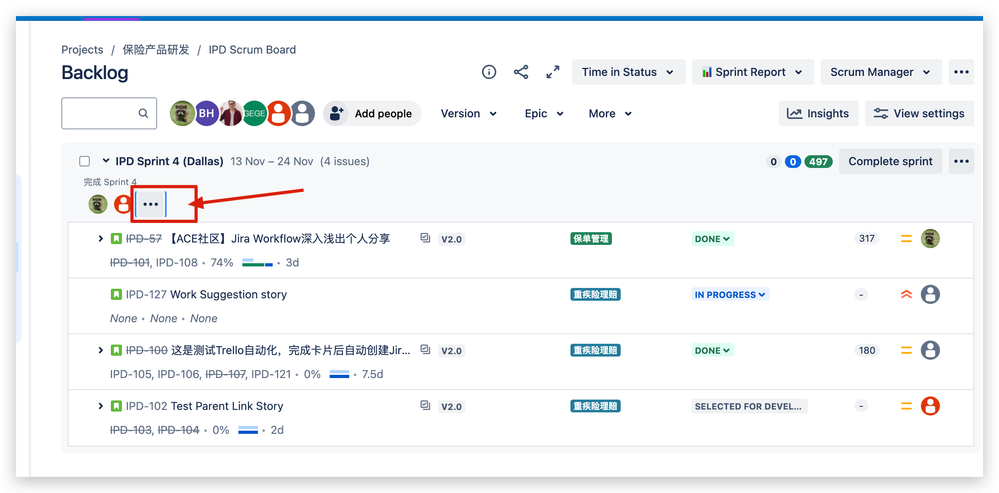This screenshot has height=493, width=999.
Task: Select the IPD Sprint 4 checkbox
Action: point(84,161)
